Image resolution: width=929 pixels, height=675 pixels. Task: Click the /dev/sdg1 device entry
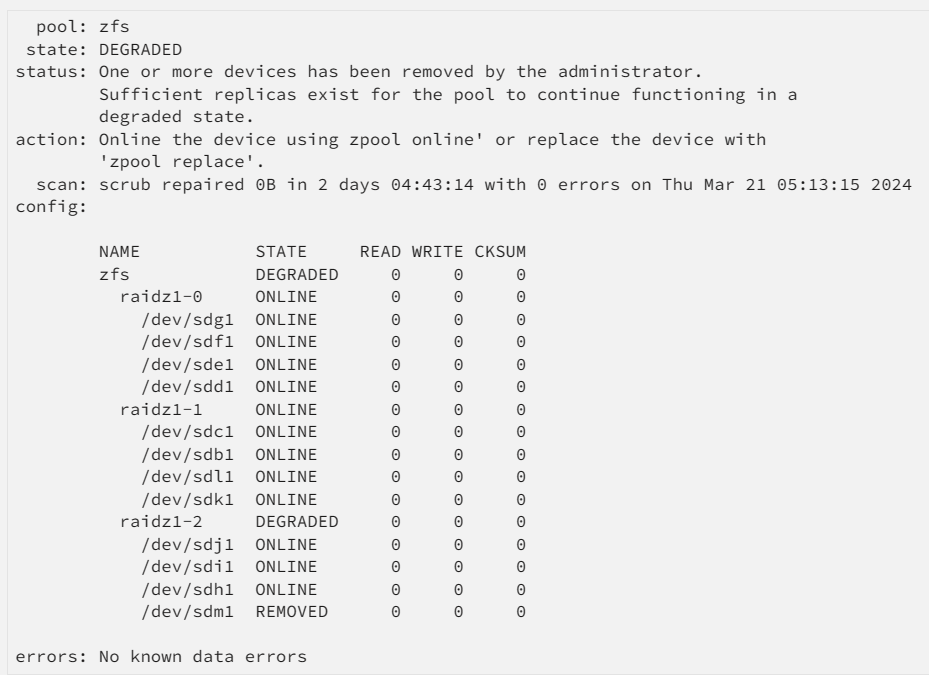187,320
